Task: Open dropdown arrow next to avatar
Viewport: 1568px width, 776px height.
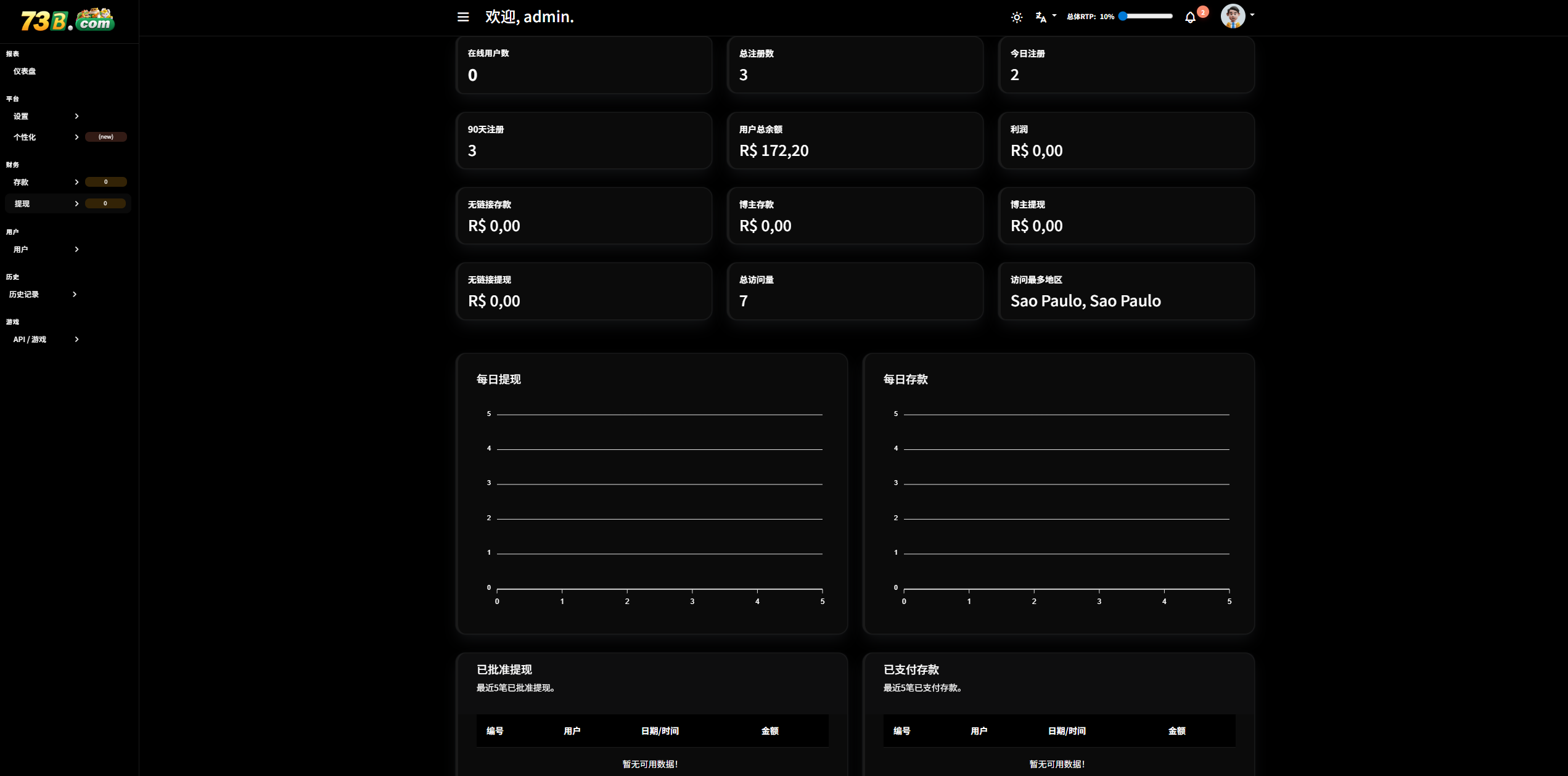Action: click(x=1252, y=15)
